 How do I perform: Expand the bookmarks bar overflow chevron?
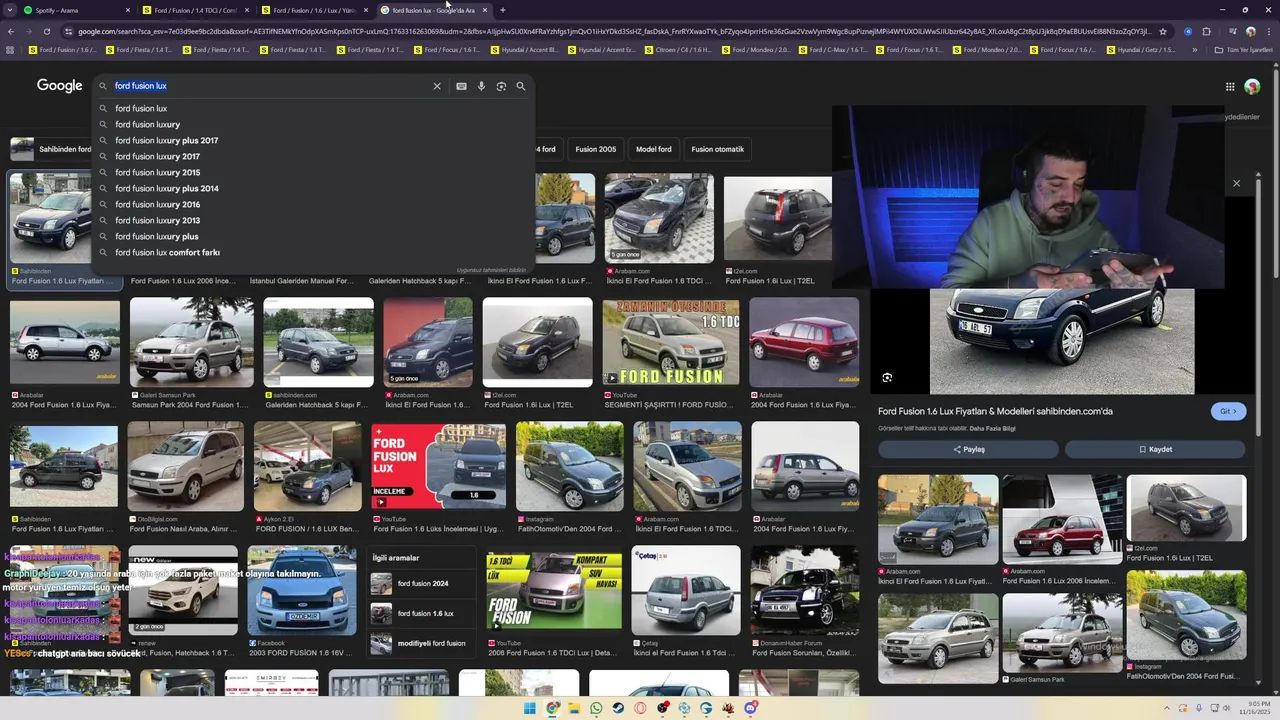pyautogui.click(x=1194, y=49)
